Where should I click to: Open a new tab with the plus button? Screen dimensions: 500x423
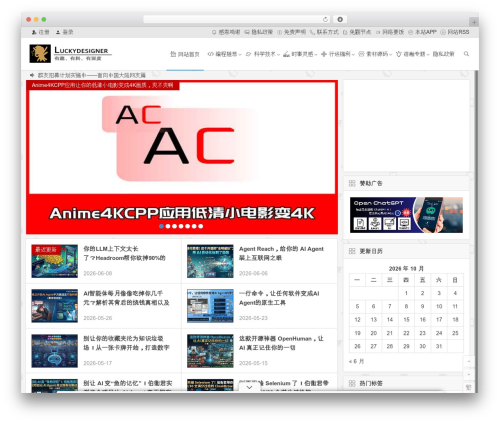(474, 22)
